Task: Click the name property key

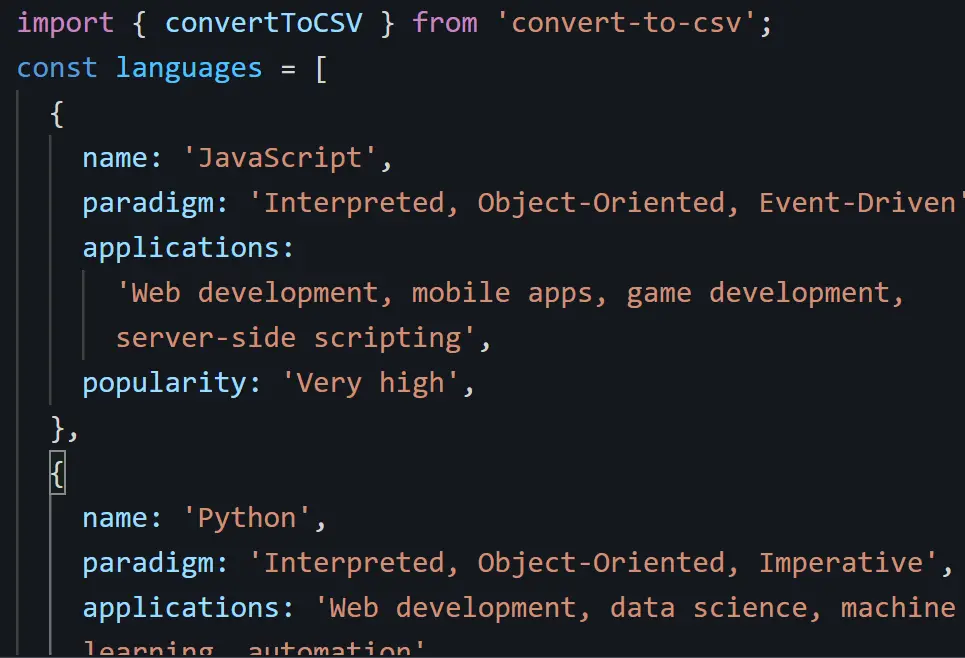Action: (x=113, y=157)
